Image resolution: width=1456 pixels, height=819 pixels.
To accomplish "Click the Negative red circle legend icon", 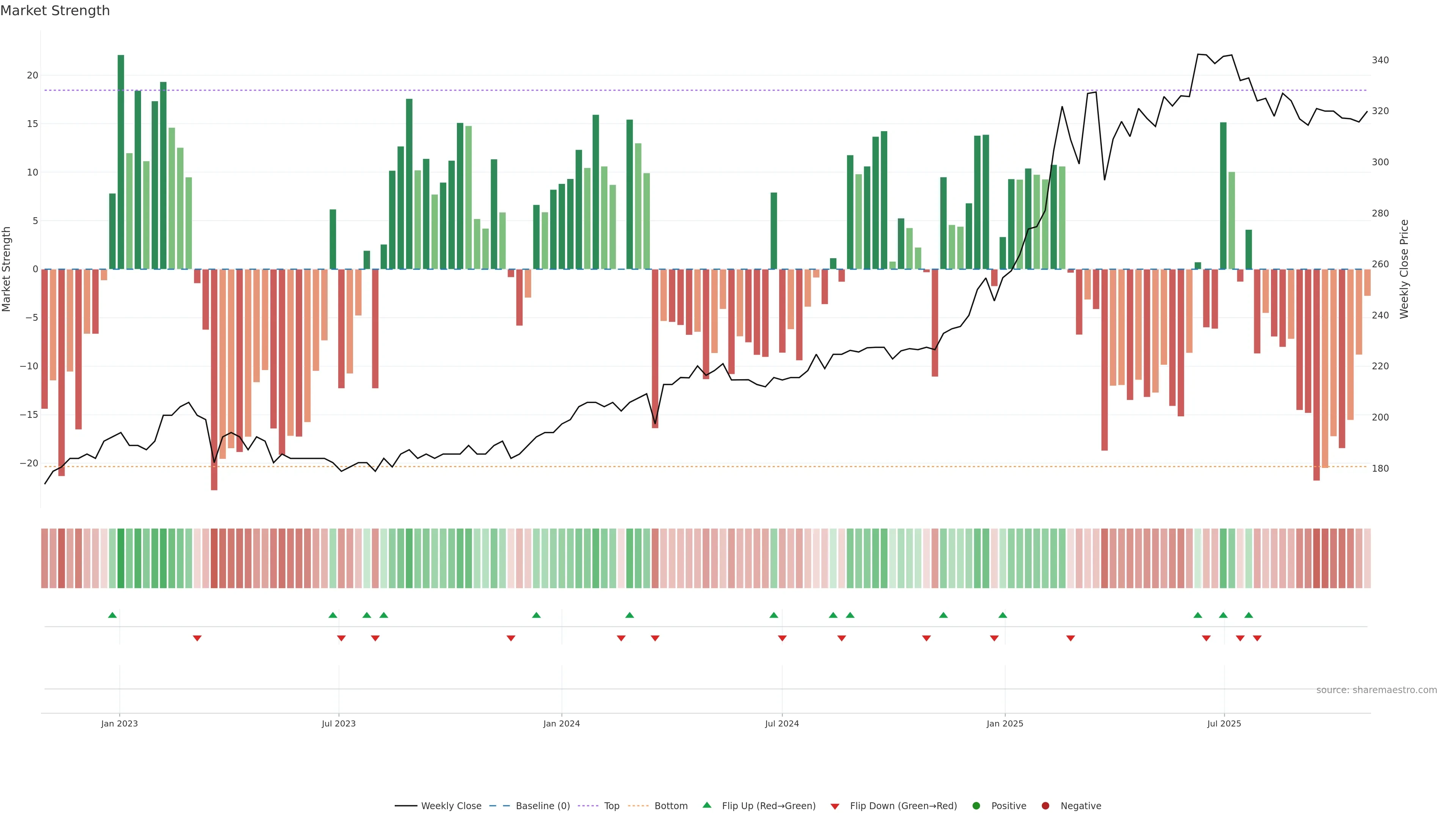I will click(x=1045, y=805).
